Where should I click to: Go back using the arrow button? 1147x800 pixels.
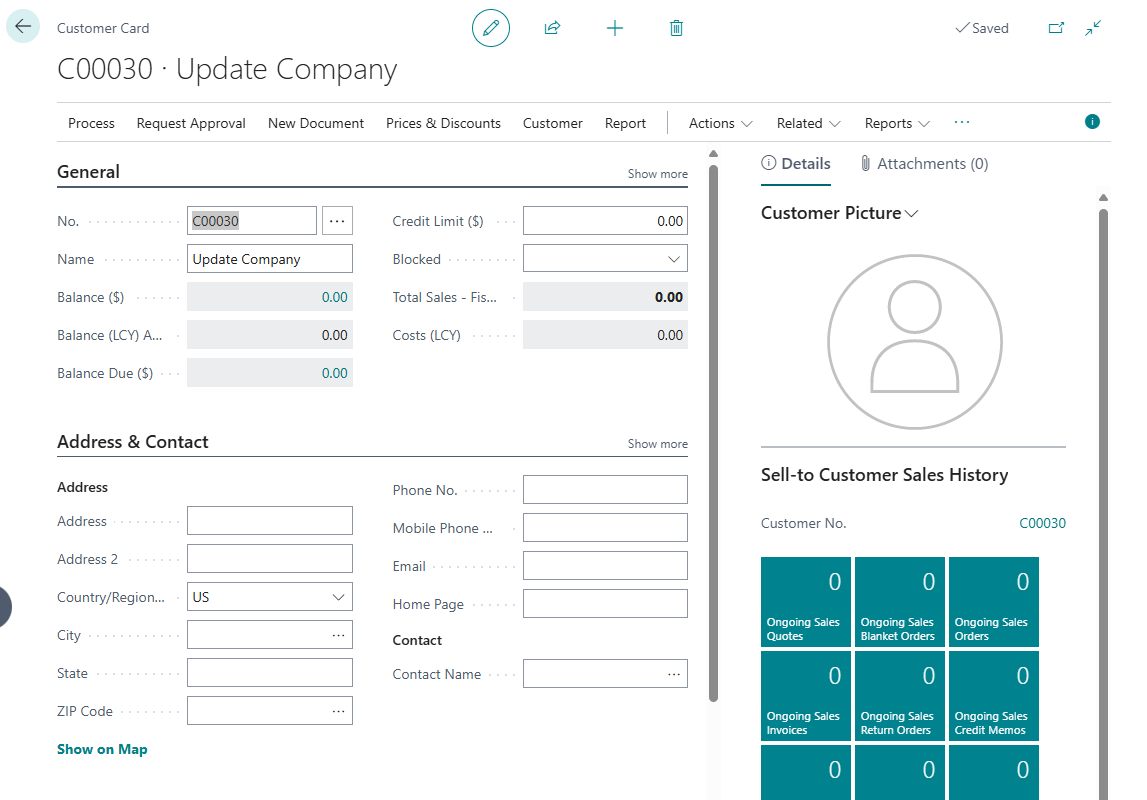(23, 27)
